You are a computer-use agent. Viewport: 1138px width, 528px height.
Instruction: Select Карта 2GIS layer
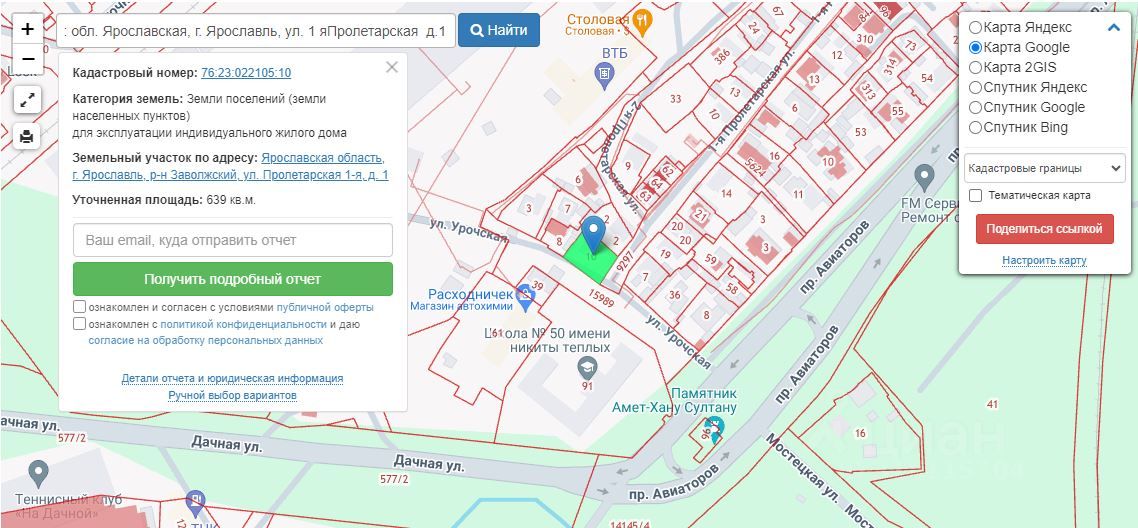[975, 67]
